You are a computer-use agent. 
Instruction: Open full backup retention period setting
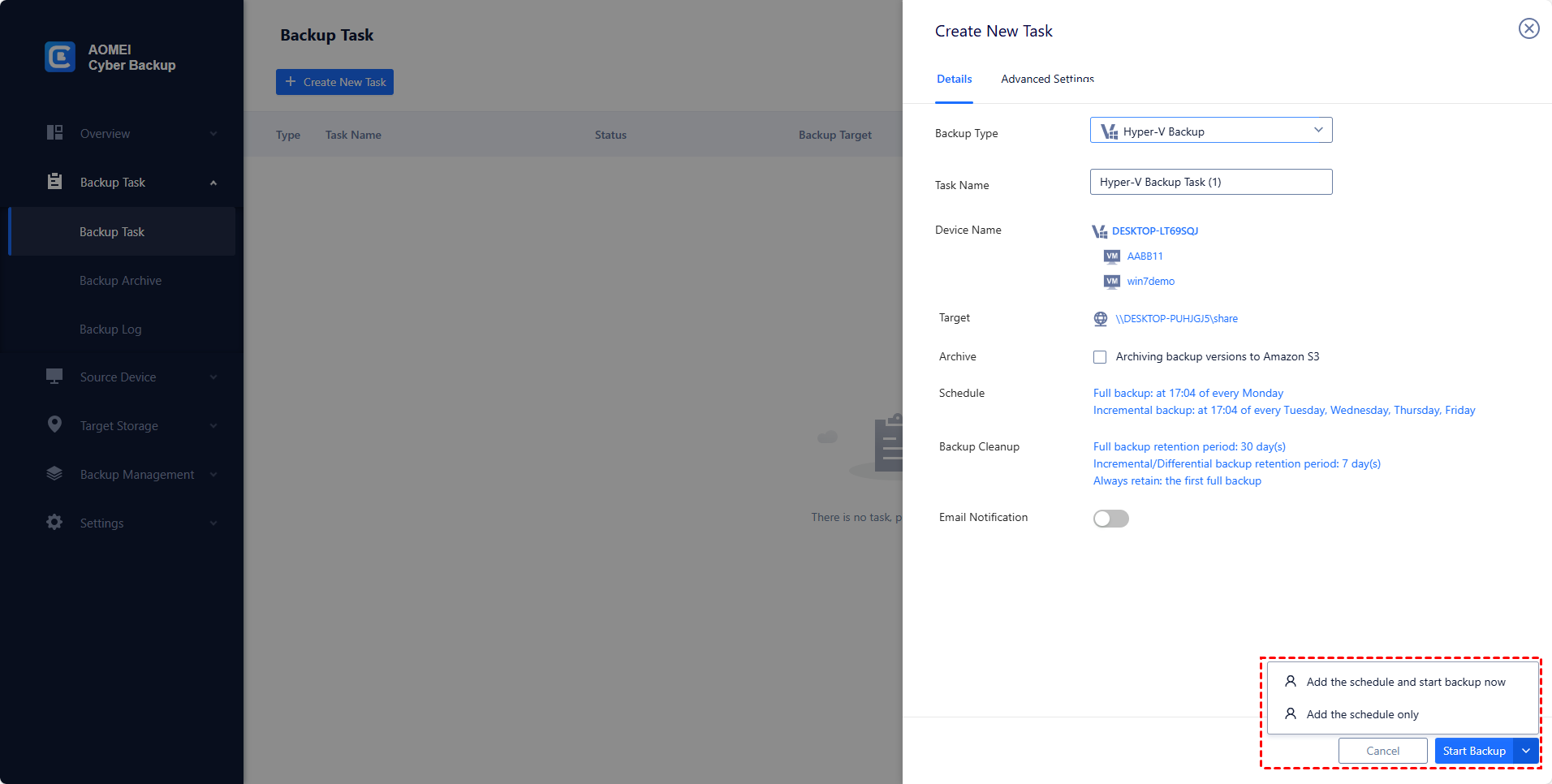tap(1189, 446)
